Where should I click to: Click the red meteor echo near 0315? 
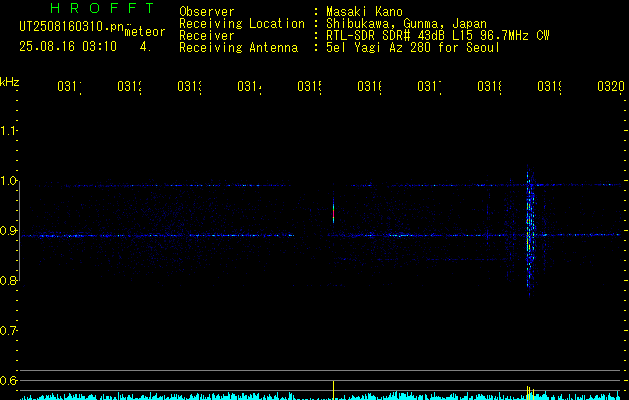(333, 211)
